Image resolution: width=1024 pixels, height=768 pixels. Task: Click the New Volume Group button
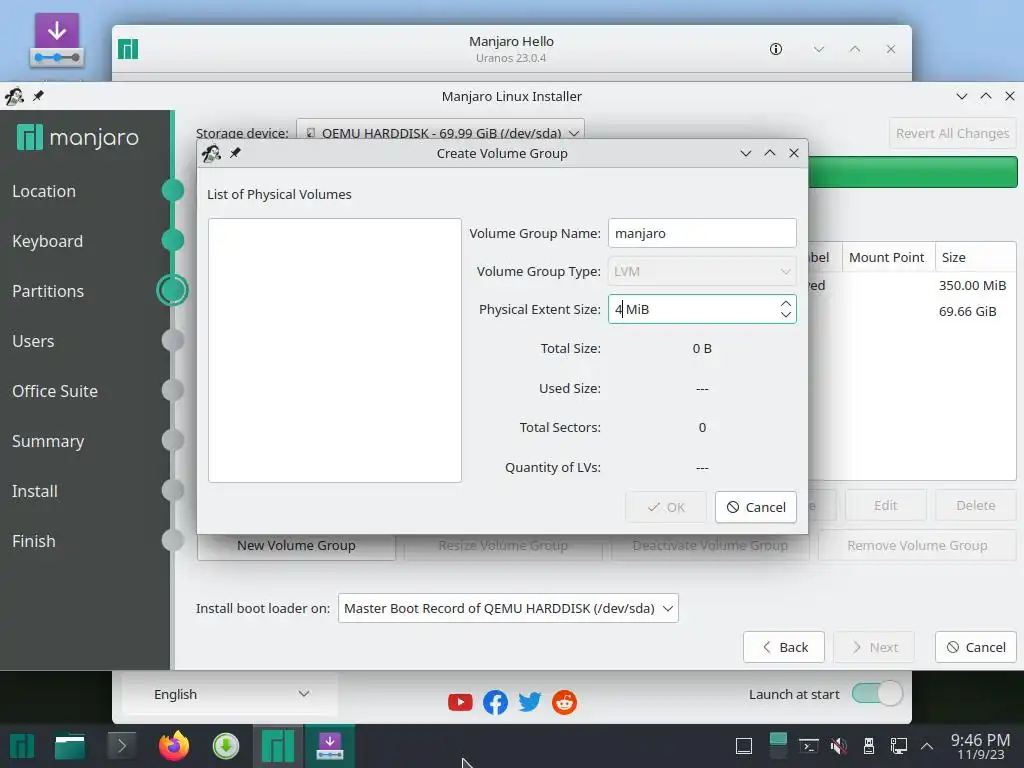pos(296,545)
